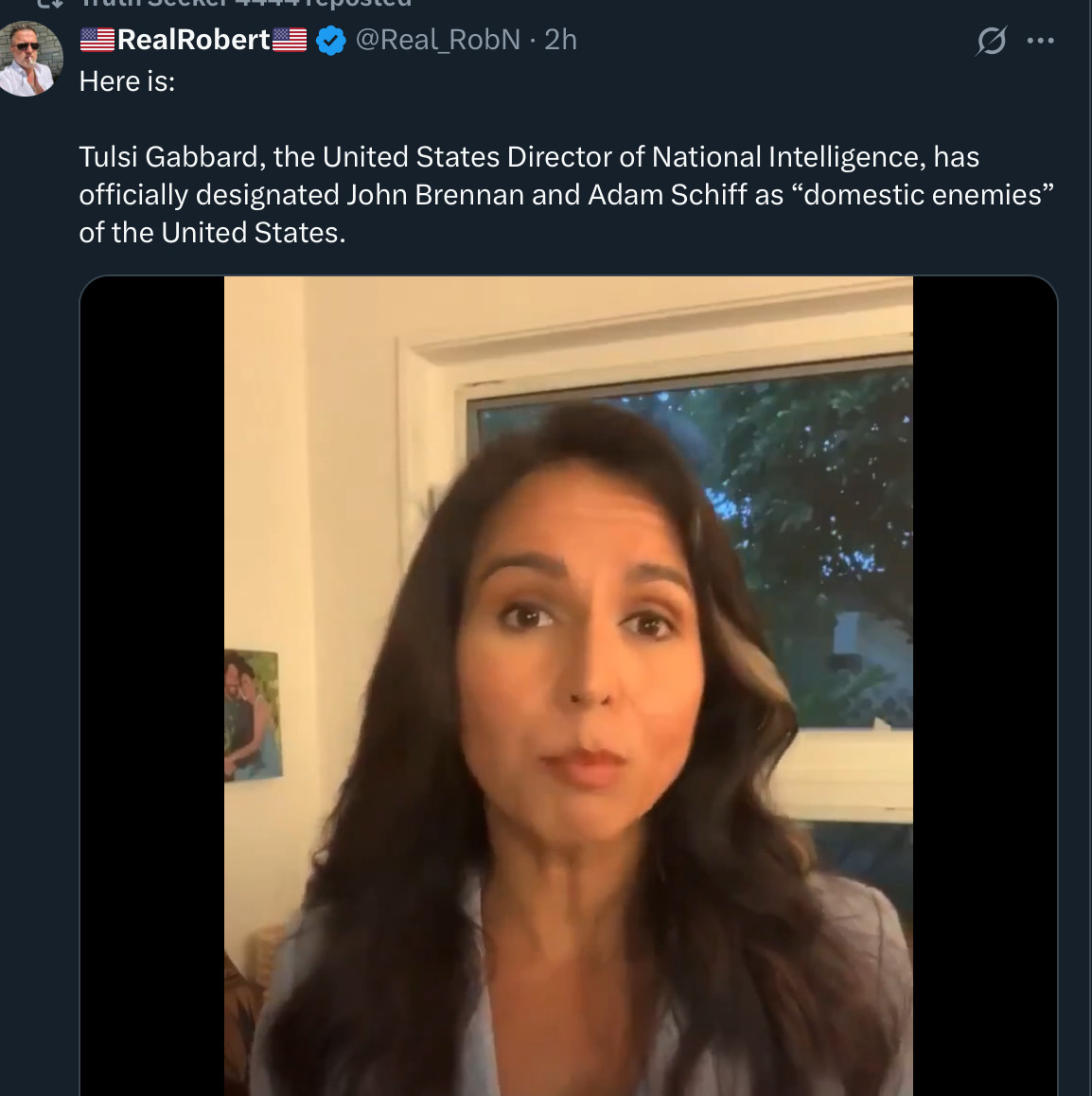Click the wall photo shown in the video

253,715
